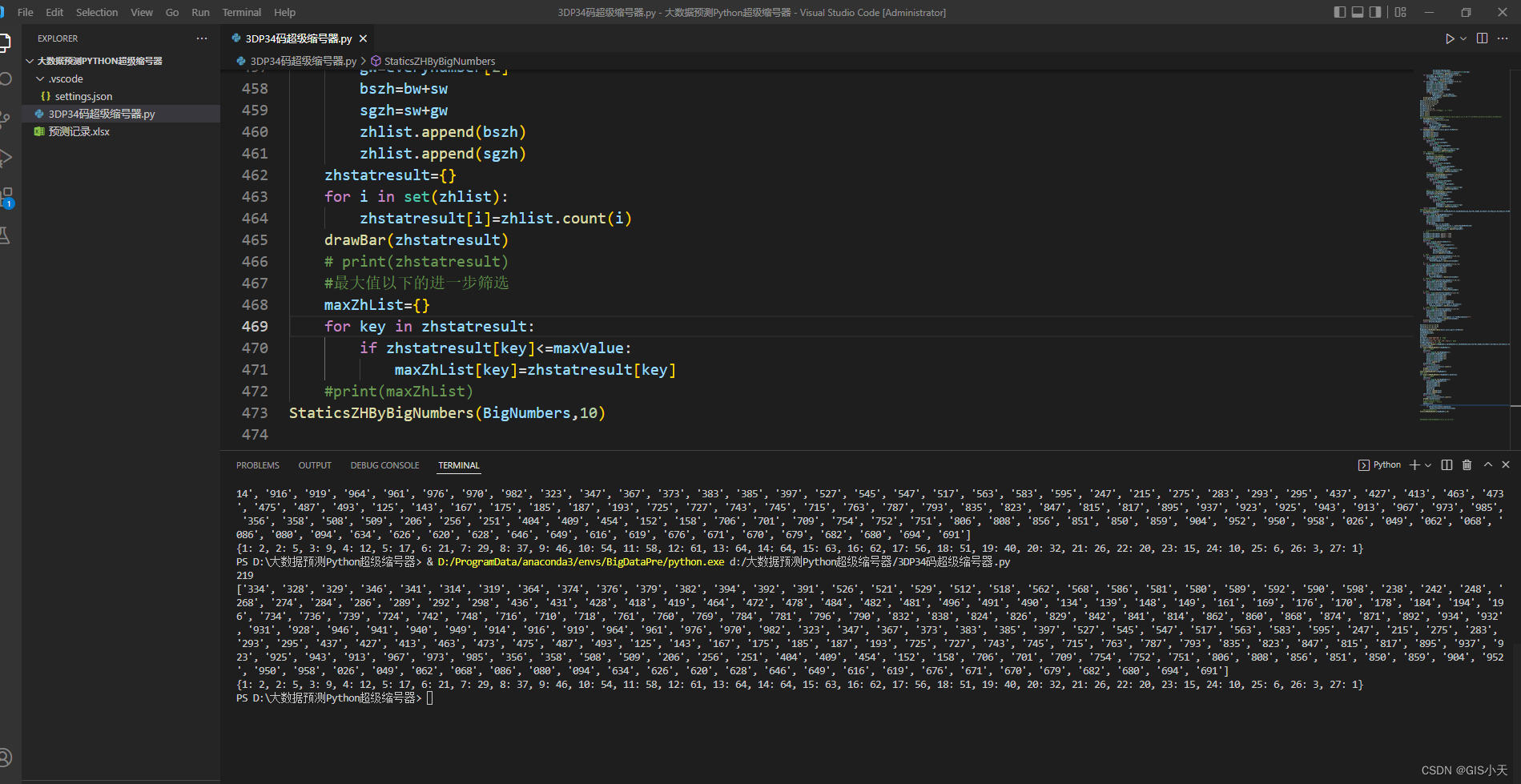
Task: Open the Testing flask view
Action: click(5, 235)
